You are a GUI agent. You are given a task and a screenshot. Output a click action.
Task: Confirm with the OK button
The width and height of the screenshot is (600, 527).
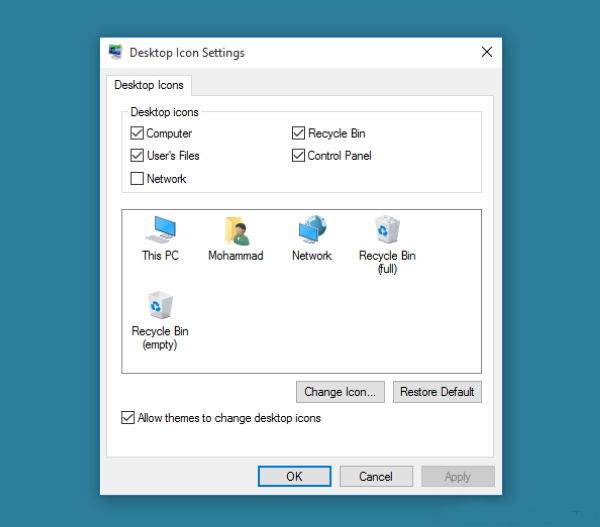(x=294, y=476)
